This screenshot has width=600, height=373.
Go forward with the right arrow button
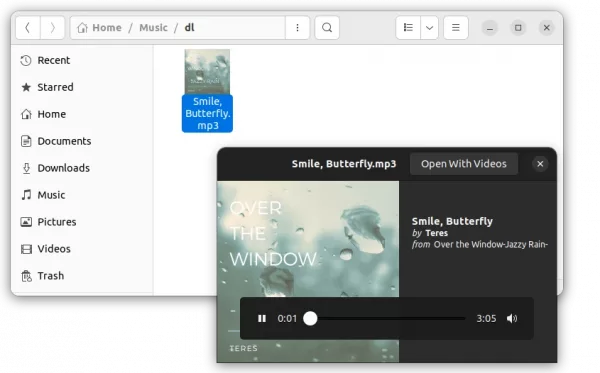pyautogui.click(x=52, y=28)
